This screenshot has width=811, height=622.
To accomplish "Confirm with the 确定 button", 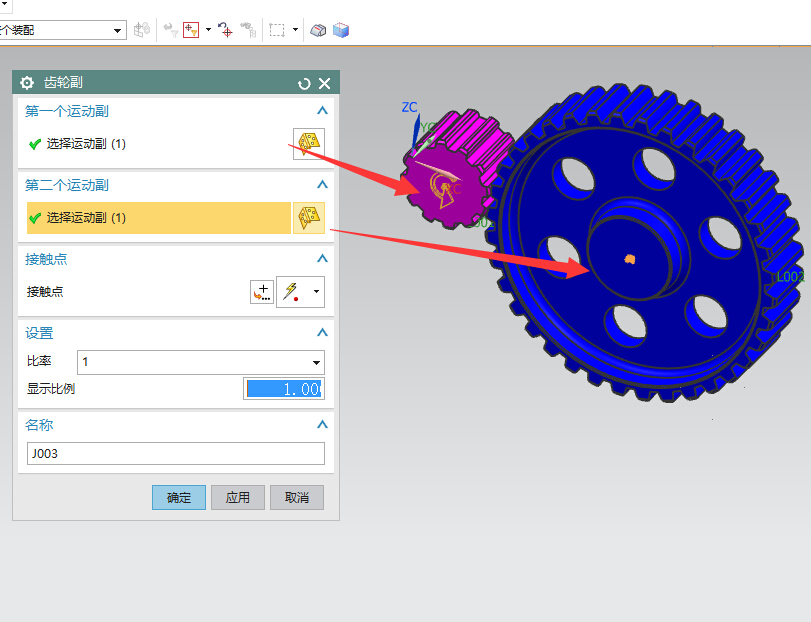I will tap(179, 497).
